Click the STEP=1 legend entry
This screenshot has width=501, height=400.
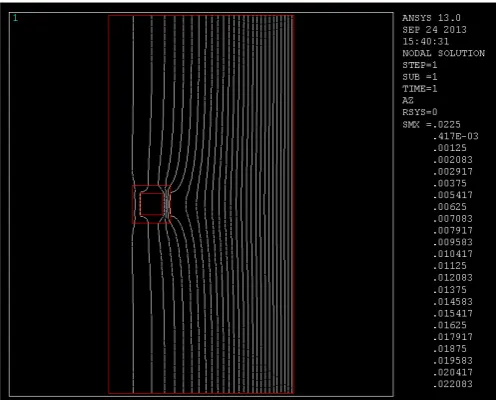click(x=420, y=65)
